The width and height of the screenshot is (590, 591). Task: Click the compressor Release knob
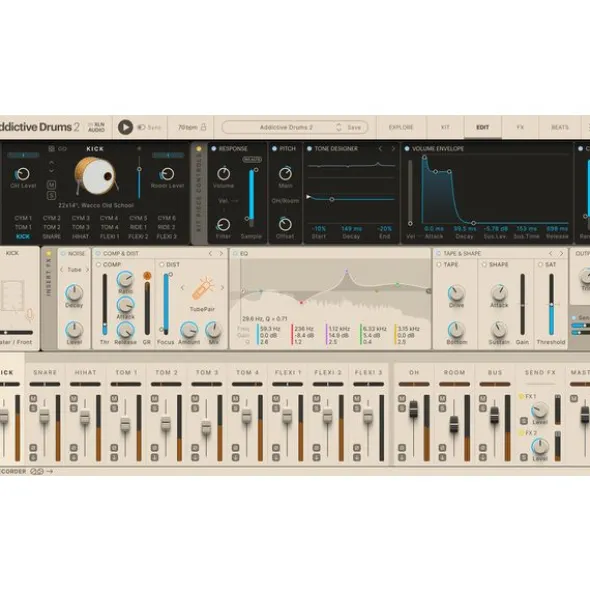click(x=125, y=330)
